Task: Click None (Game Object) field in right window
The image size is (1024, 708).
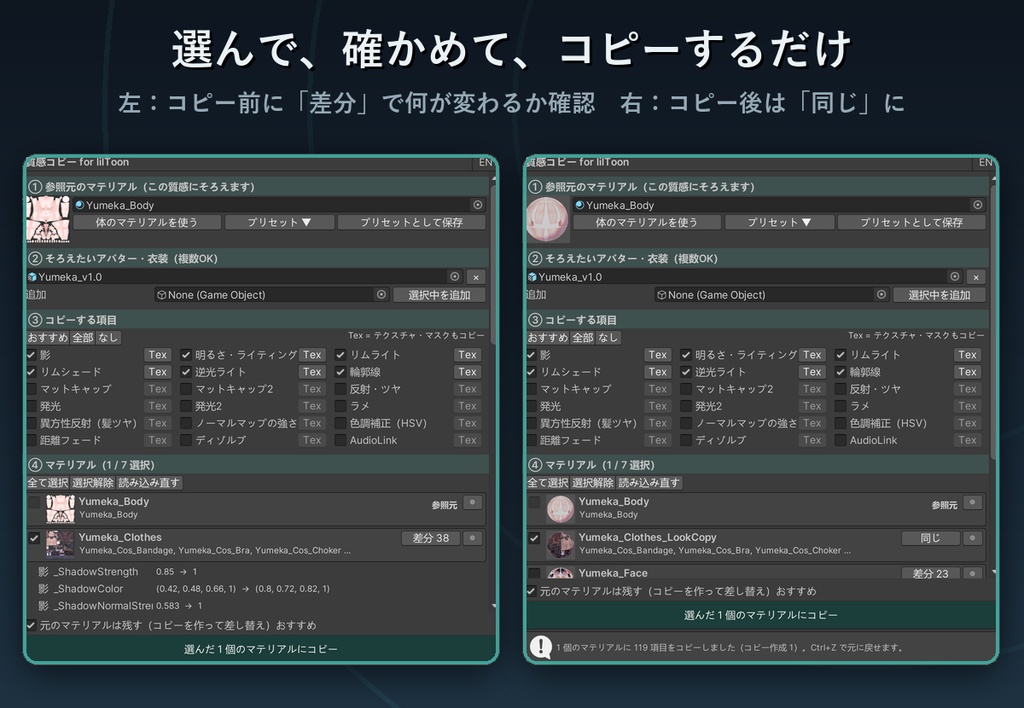Action: [x=771, y=295]
